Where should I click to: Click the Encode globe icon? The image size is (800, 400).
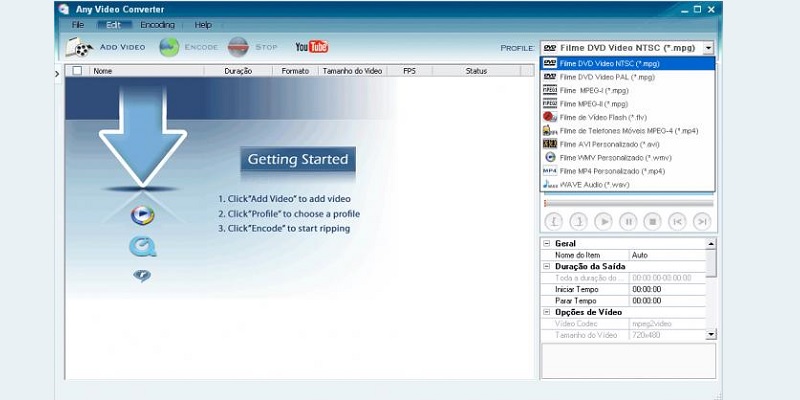coord(169,47)
